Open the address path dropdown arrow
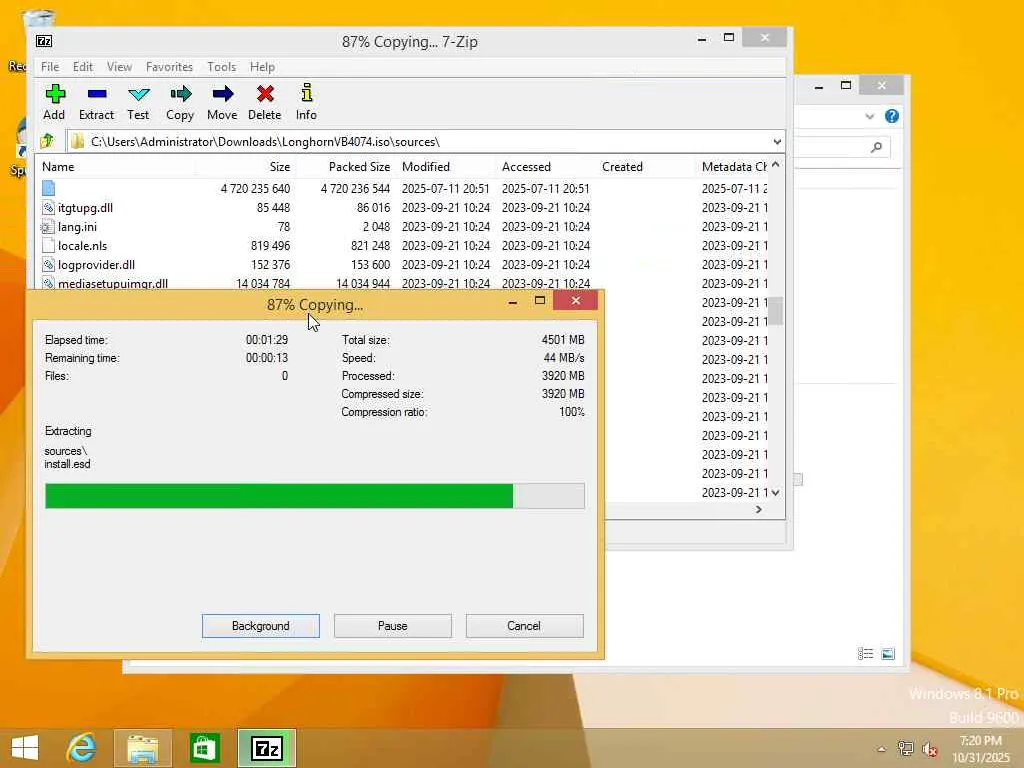The width and height of the screenshot is (1024, 768). 776,142
